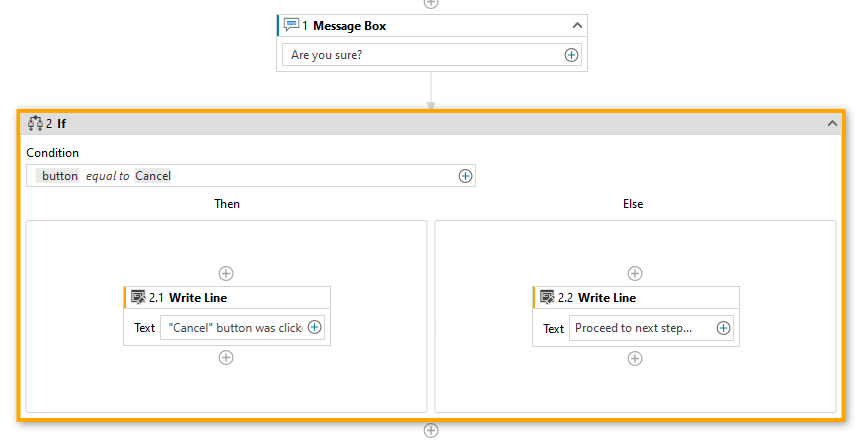Click plus icon in the Condition field
Image resolution: width=863 pixels, height=446 pixels.
(465, 176)
